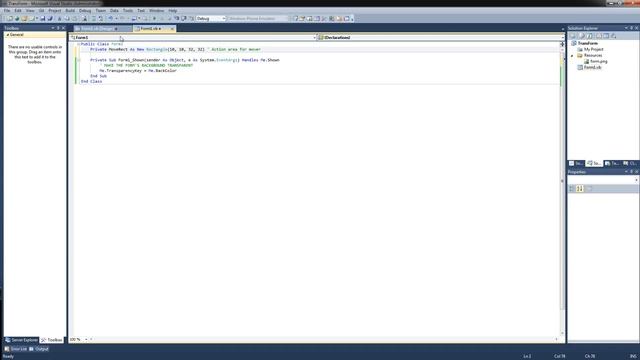Image resolution: width=640 pixels, height=360 pixels.
Task: Open the Tools menu
Action: pyautogui.click(x=128, y=11)
